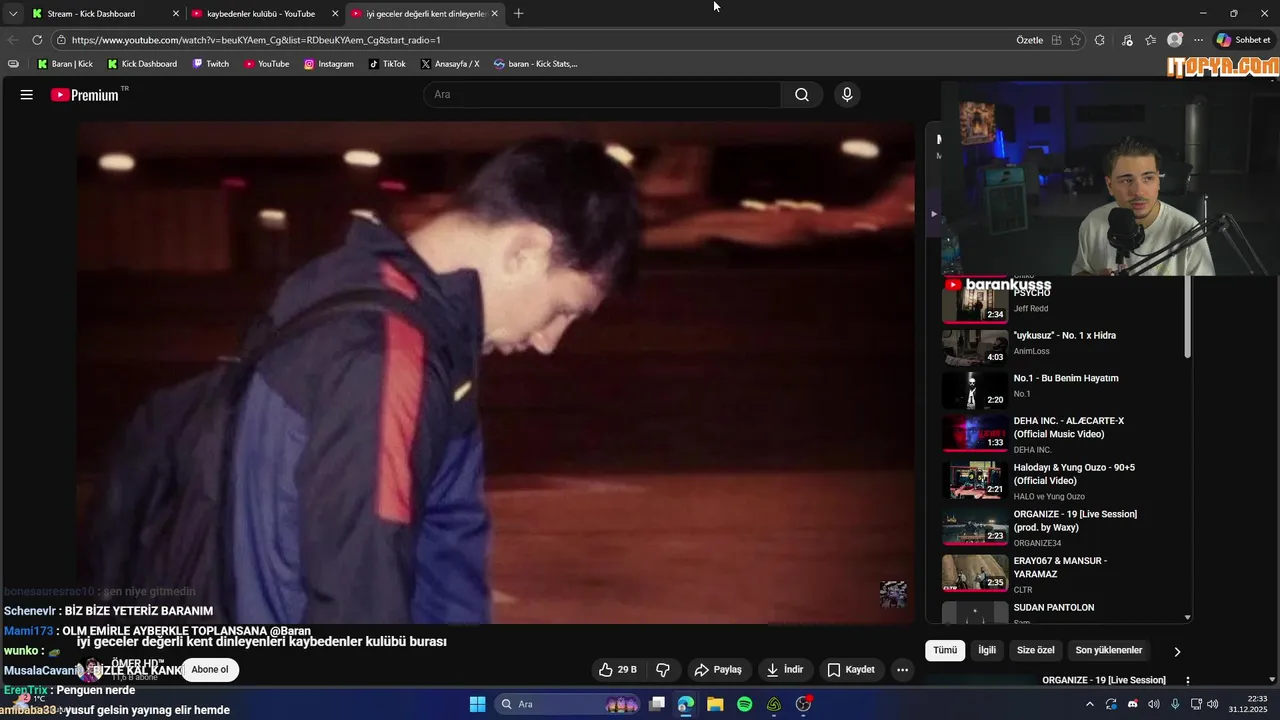1280x720 pixels.
Task: Click the Kaydet save button
Action: click(851, 670)
